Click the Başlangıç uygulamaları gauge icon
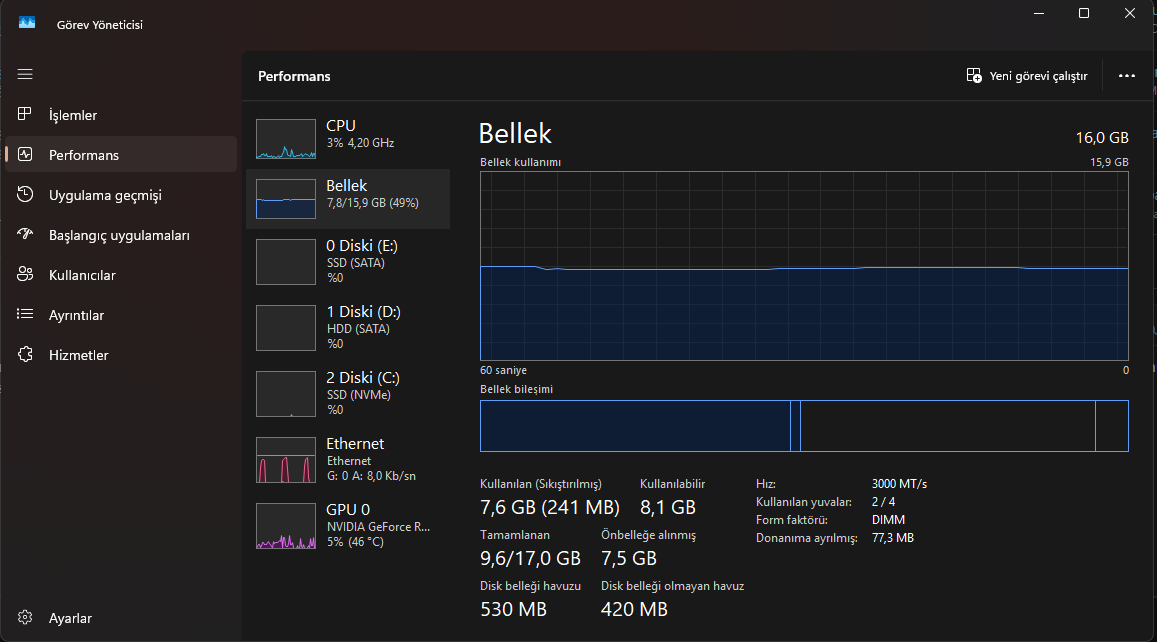This screenshot has width=1157, height=642. point(25,234)
